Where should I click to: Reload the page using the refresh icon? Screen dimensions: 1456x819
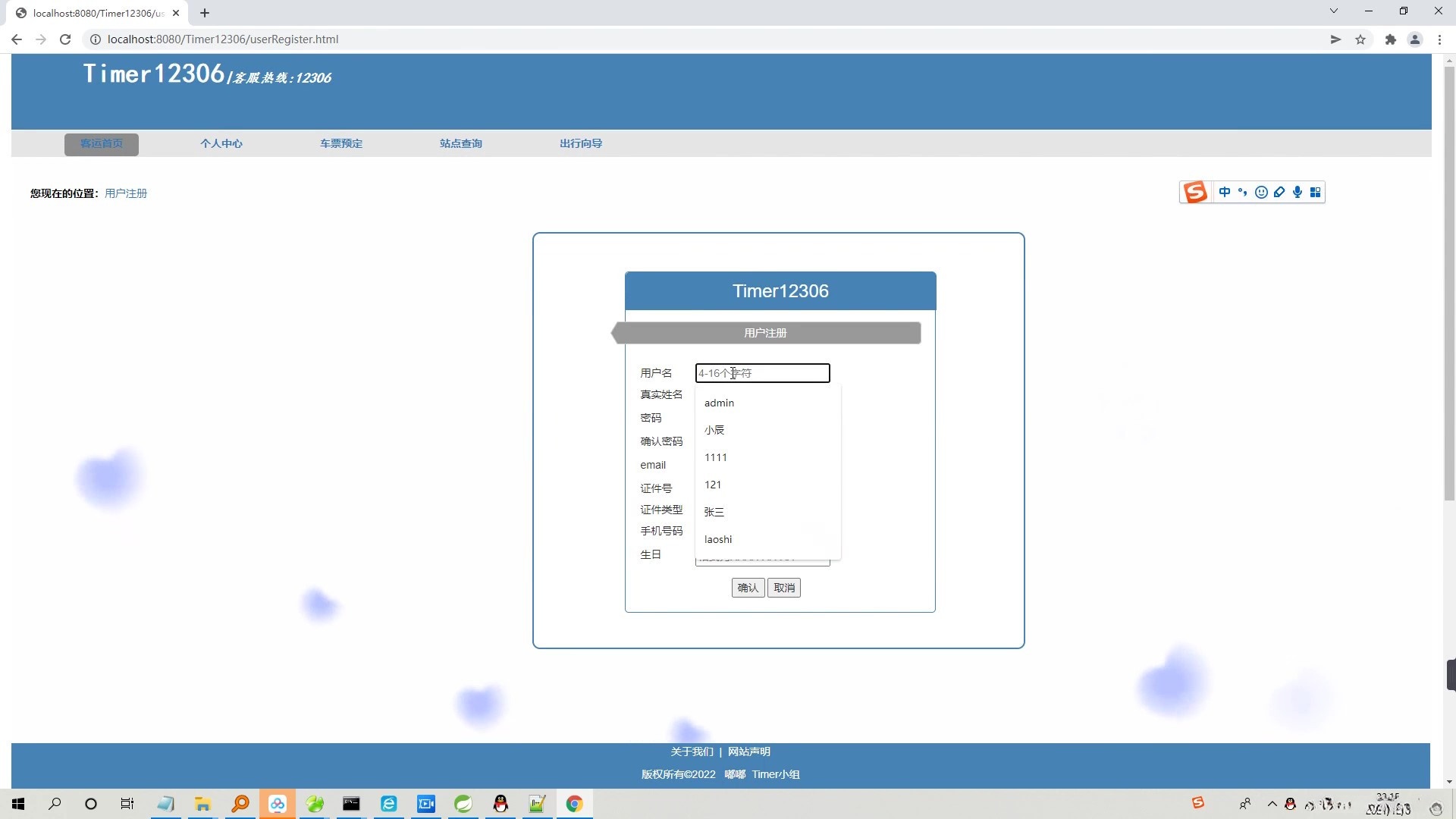[x=65, y=39]
